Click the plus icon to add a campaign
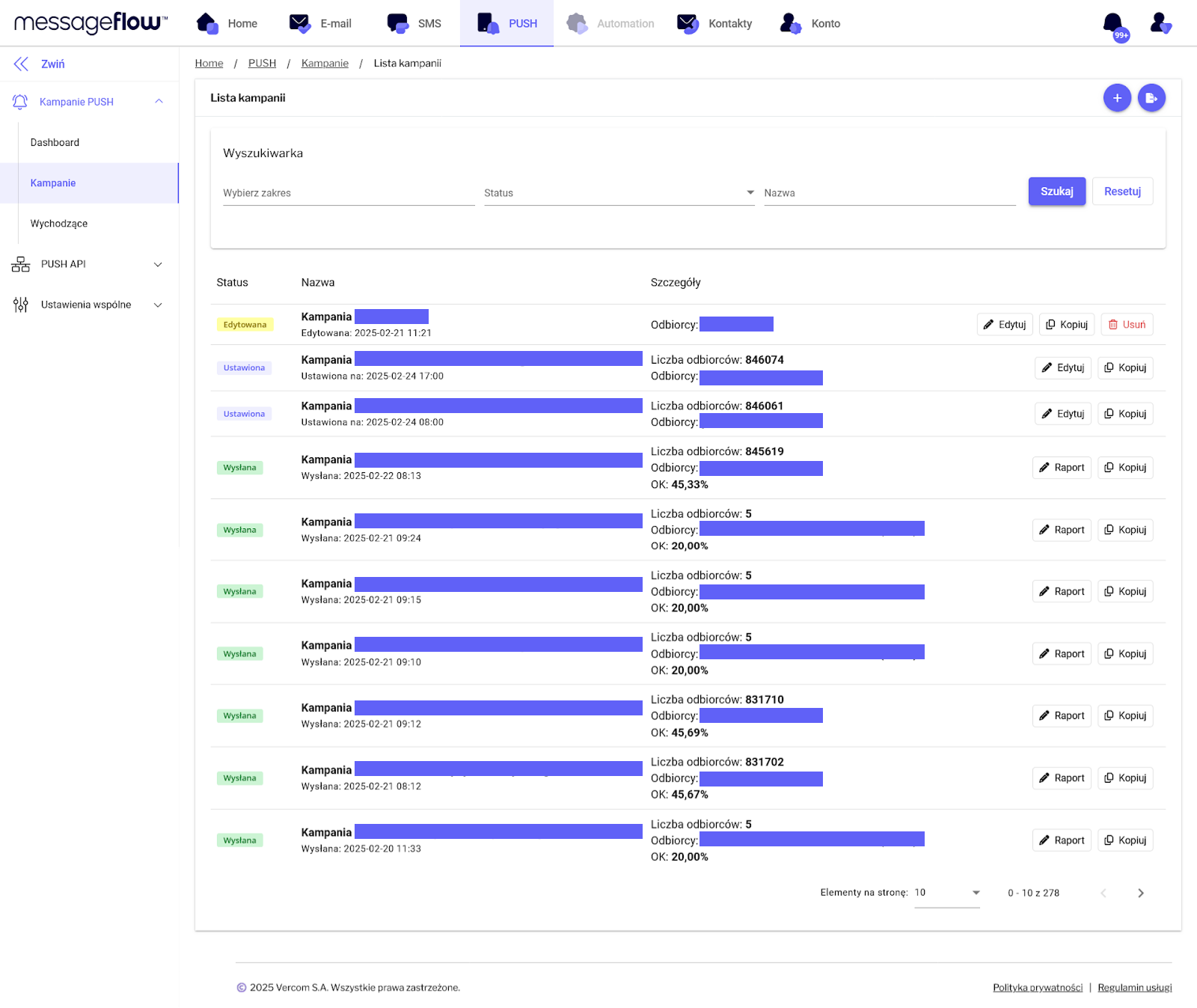The image size is (1197, 1008). click(x=1116, y=98)
